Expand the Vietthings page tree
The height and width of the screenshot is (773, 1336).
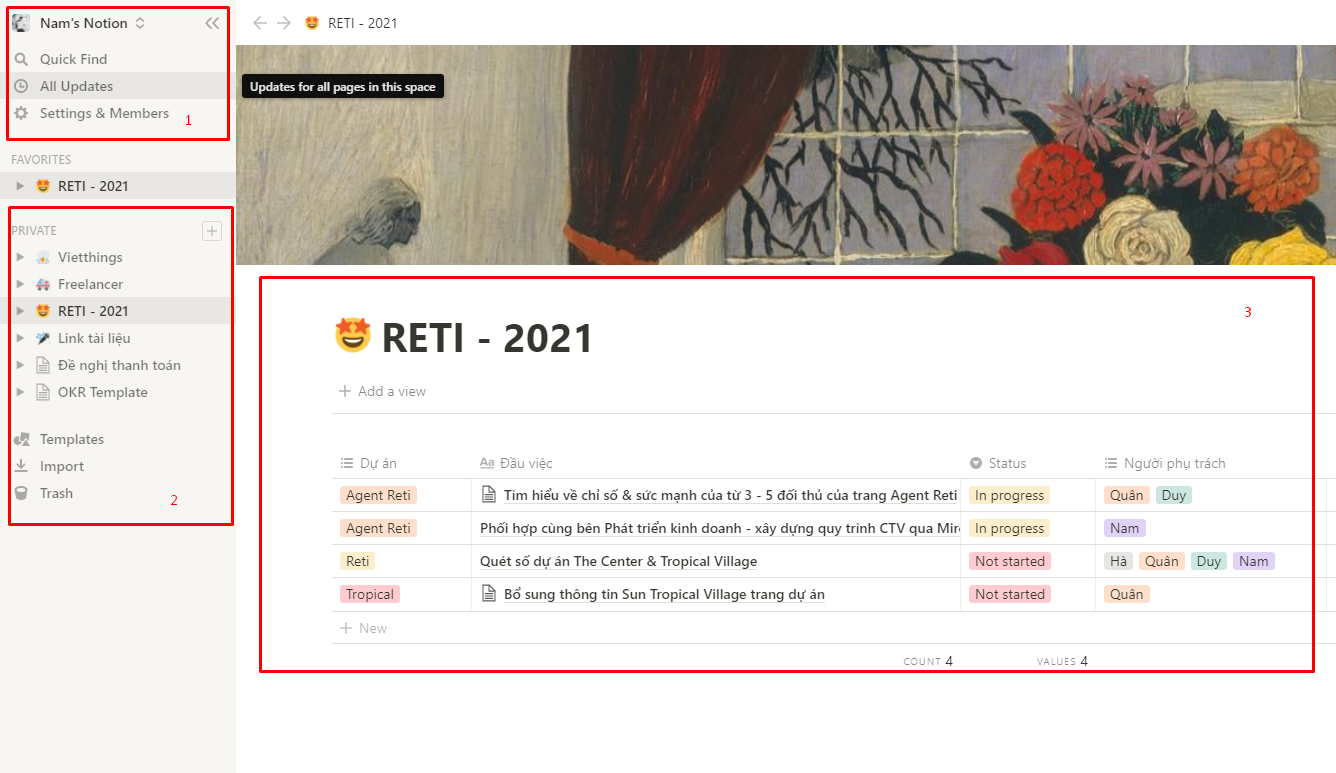(20, 257)
